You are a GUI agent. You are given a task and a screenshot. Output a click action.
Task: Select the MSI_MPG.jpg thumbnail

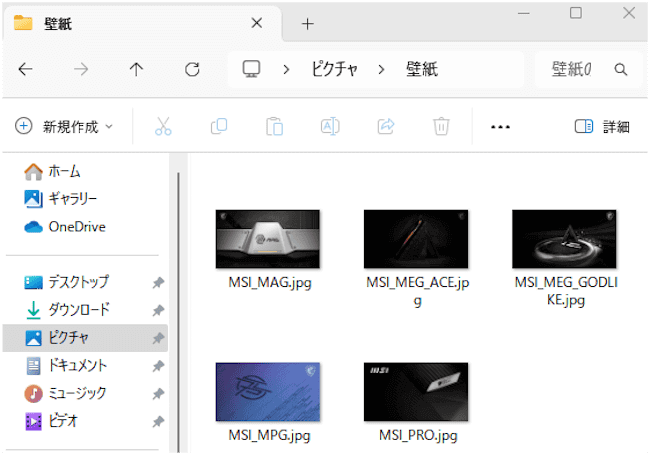pyautogui.click(x=268, y=392)
